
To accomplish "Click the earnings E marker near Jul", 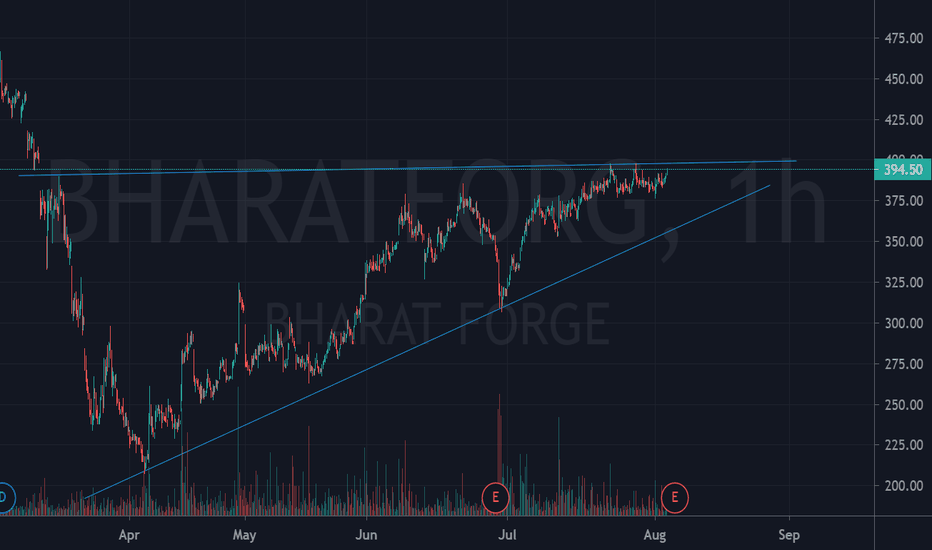I will click(495, 497).
